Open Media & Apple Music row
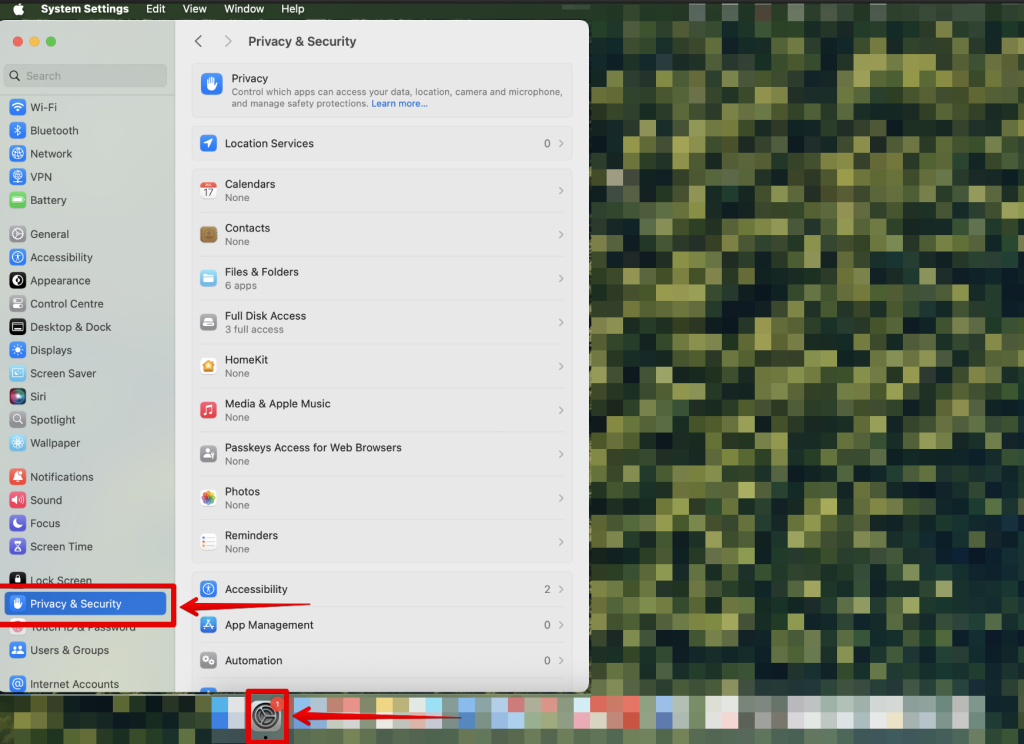The width and height of the screenshot is (1024, 744). [x=382, y=410]
